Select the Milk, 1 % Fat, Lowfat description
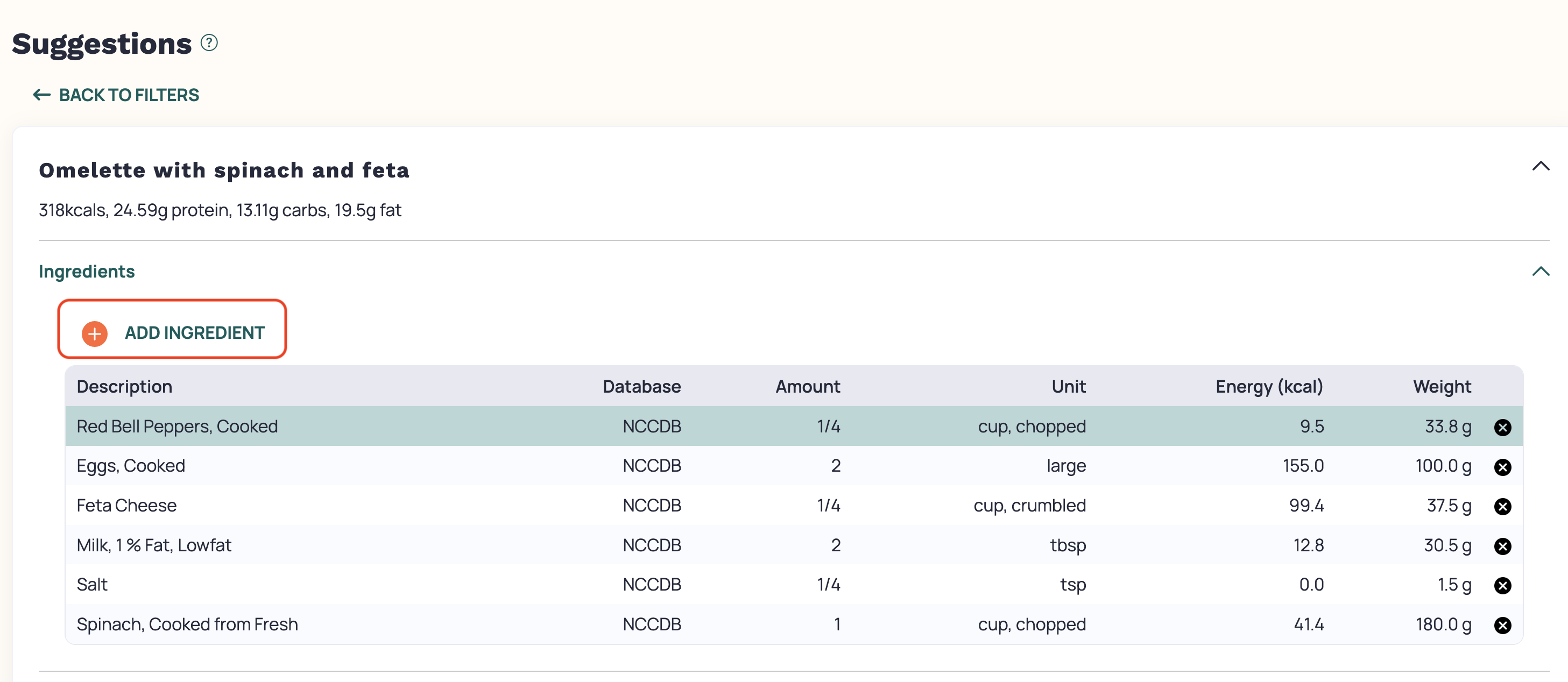This screenshot has width=1568, height=682. tap(154, 545)
